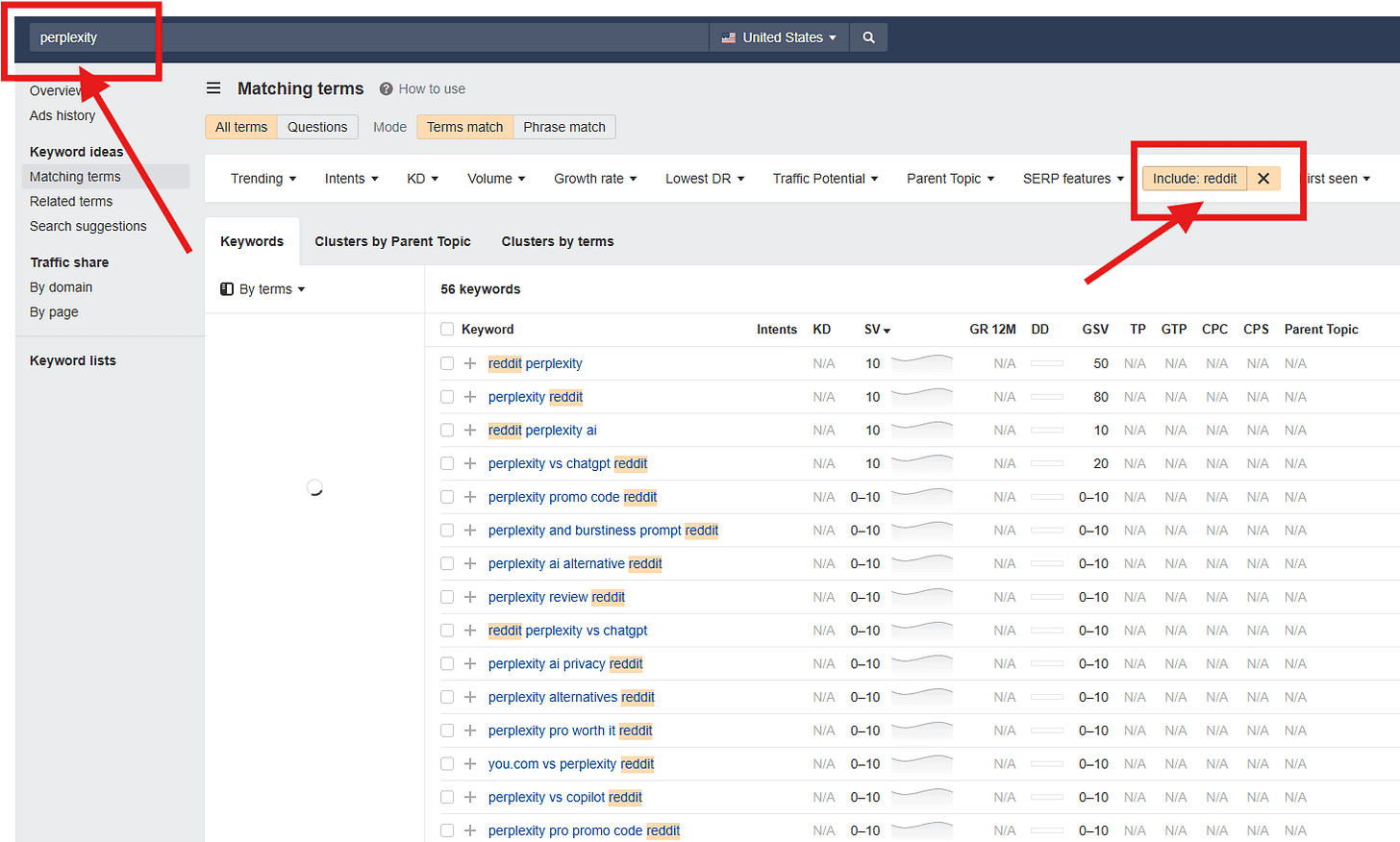This screenshot has width=1400, height=842.
Task: Expand the Growth rate filter dropdown
Action: point(595,179)
